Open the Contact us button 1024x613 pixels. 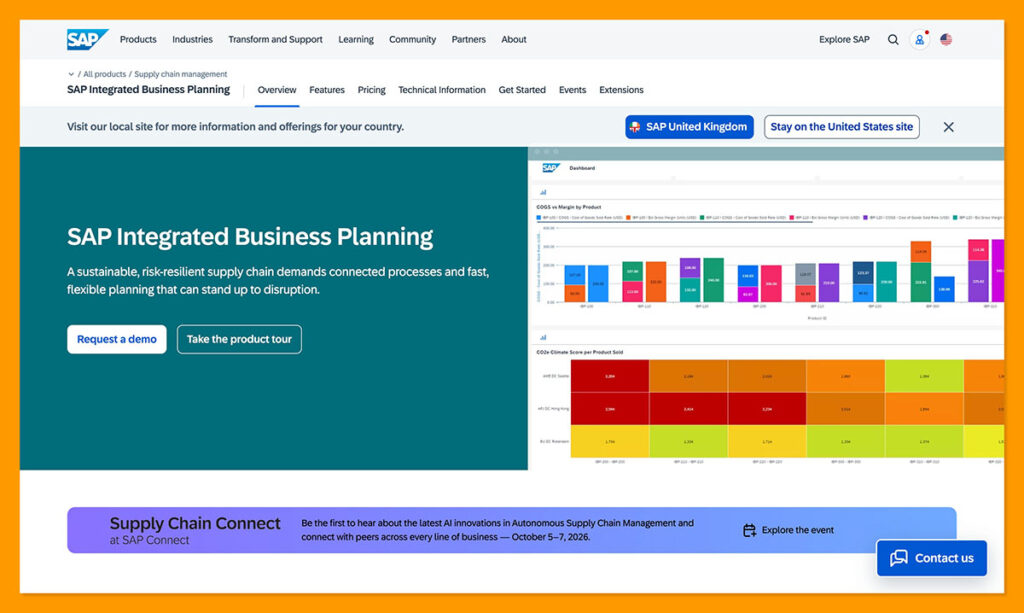click(x=931, y=558)
